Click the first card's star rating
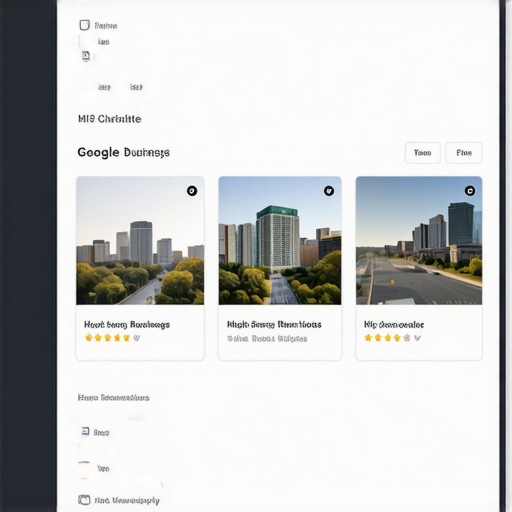Viewport: 512px width, 512px height. (107, 338)
